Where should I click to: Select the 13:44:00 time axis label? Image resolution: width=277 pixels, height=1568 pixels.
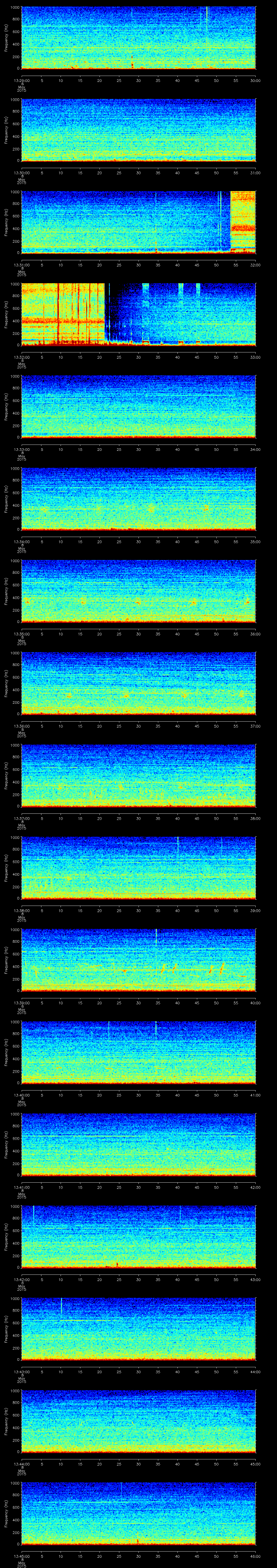click(21, 1464)
